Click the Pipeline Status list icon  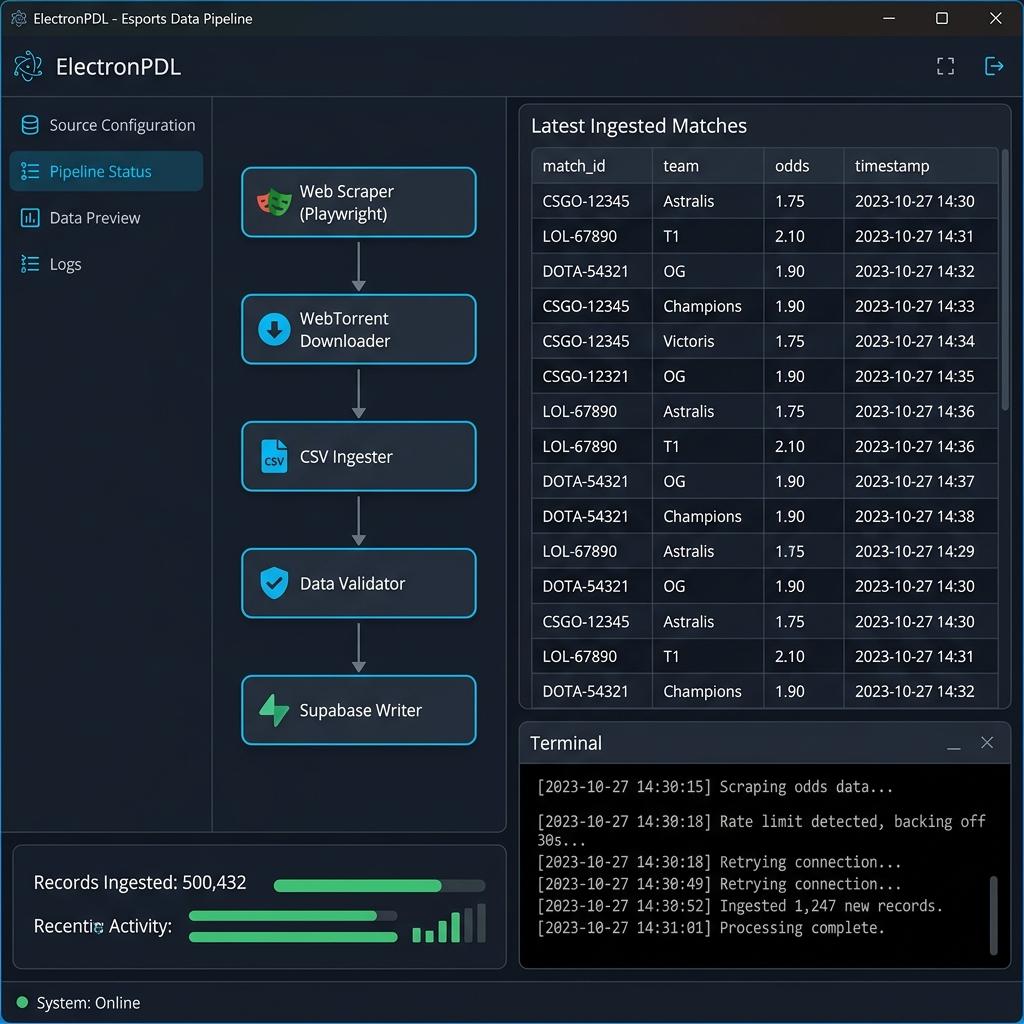pyautogui.click(x=30, y=171)
